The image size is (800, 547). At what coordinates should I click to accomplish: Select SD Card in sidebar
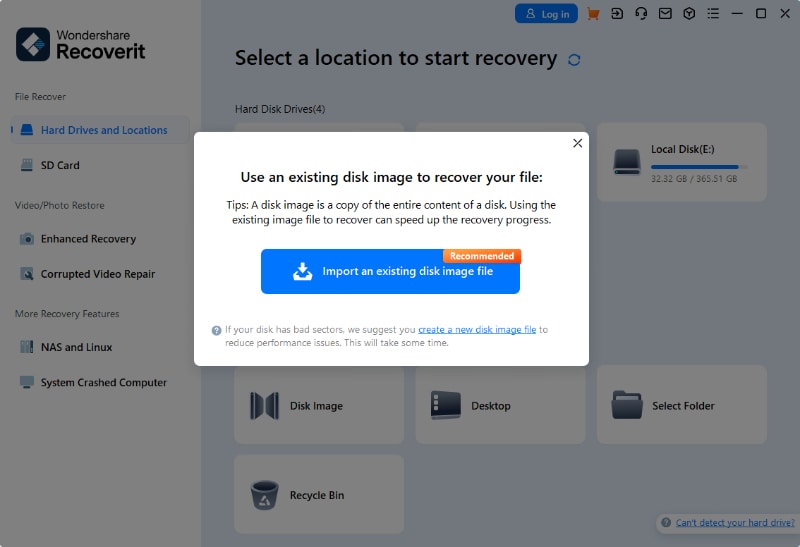60,165
